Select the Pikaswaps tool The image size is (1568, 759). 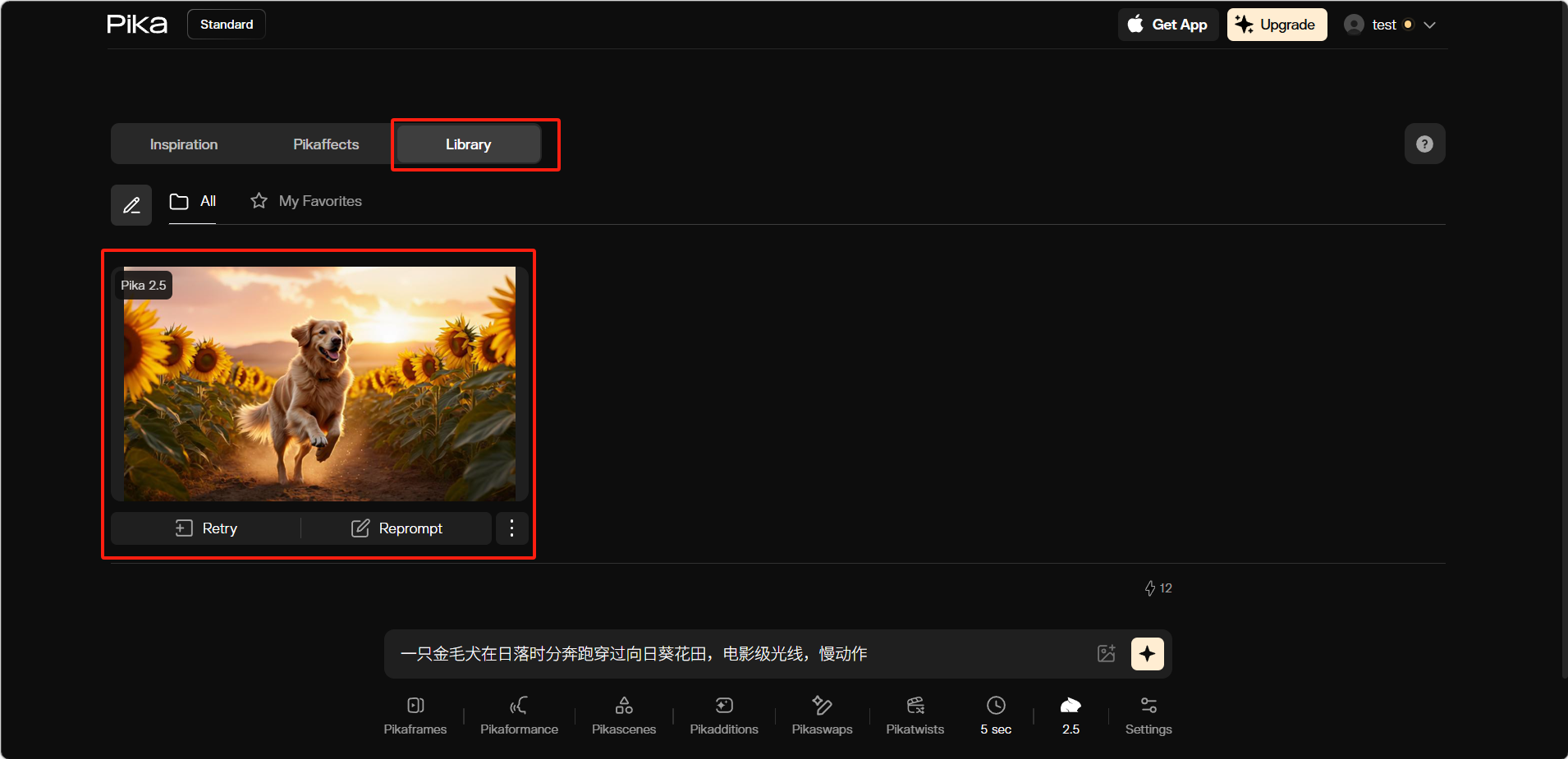point(822,715)
